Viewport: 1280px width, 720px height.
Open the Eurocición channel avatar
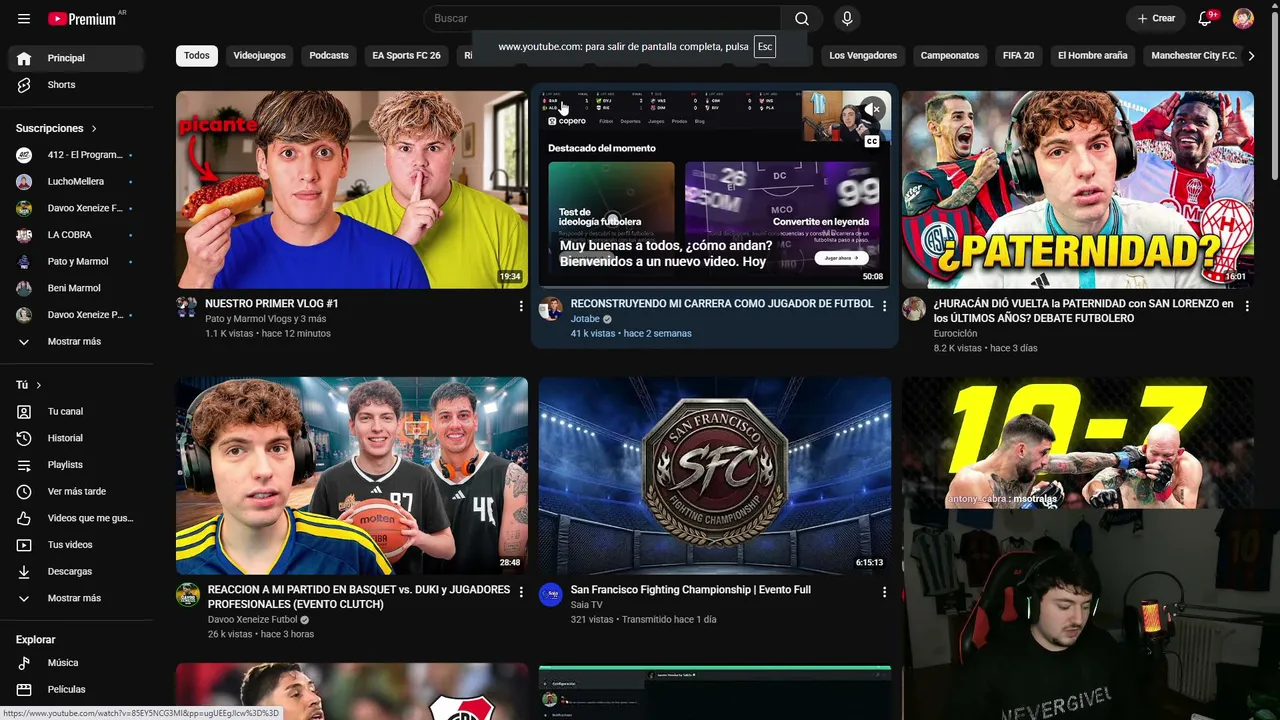pos(913,309)
